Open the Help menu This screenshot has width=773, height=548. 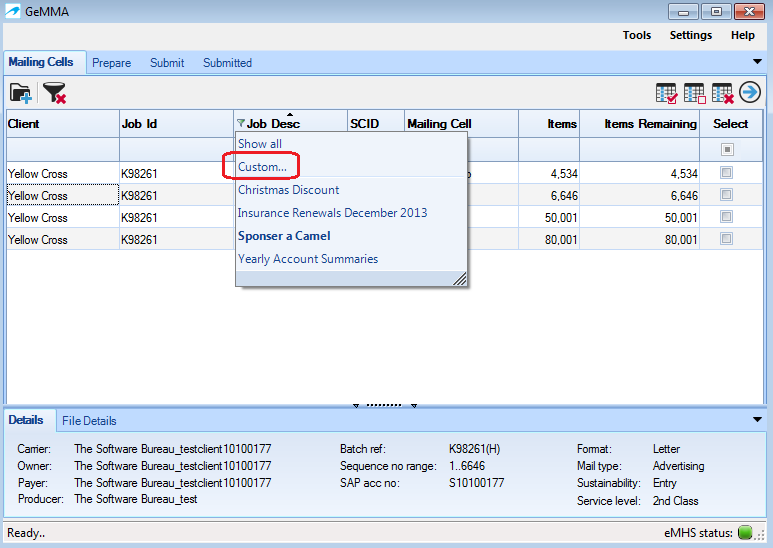pos(742,35)
